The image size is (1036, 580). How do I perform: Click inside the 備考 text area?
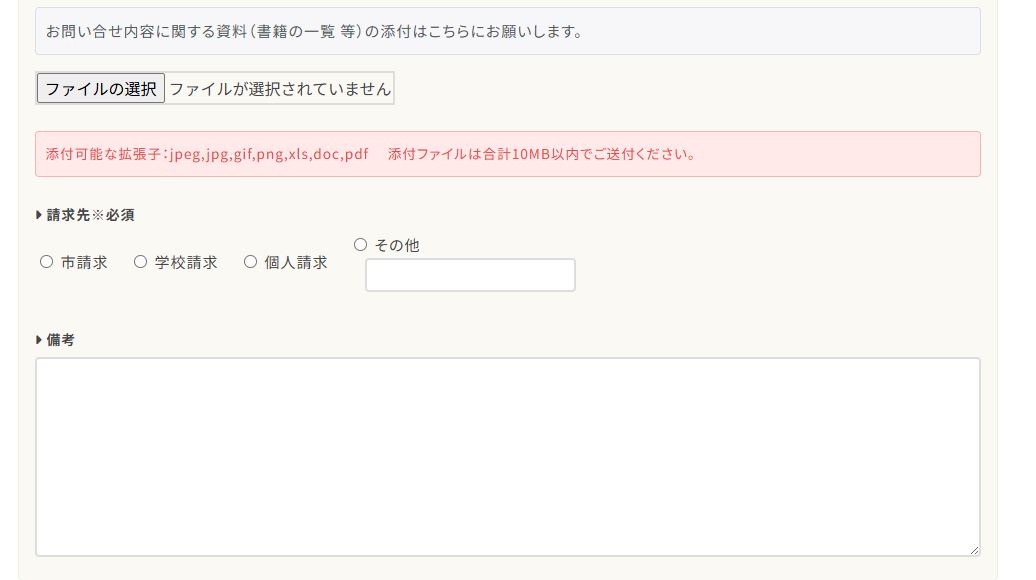507,456
